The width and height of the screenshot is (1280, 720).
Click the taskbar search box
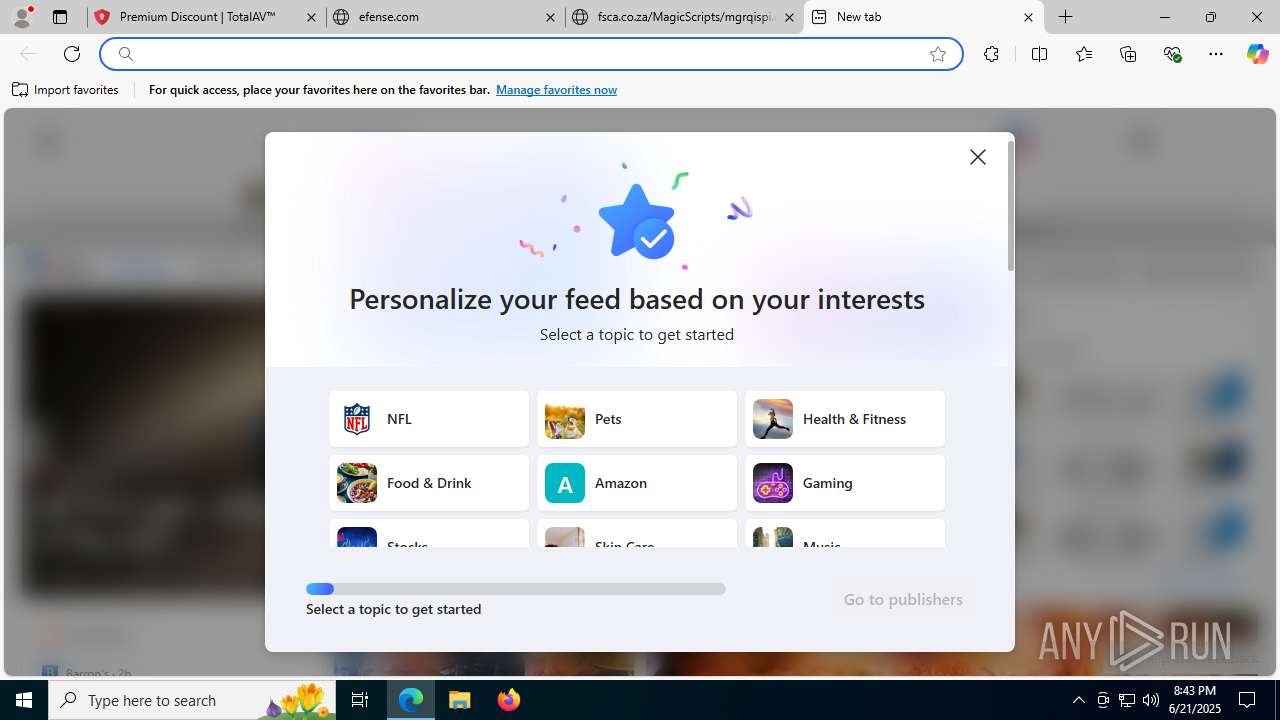pos(192,700)
